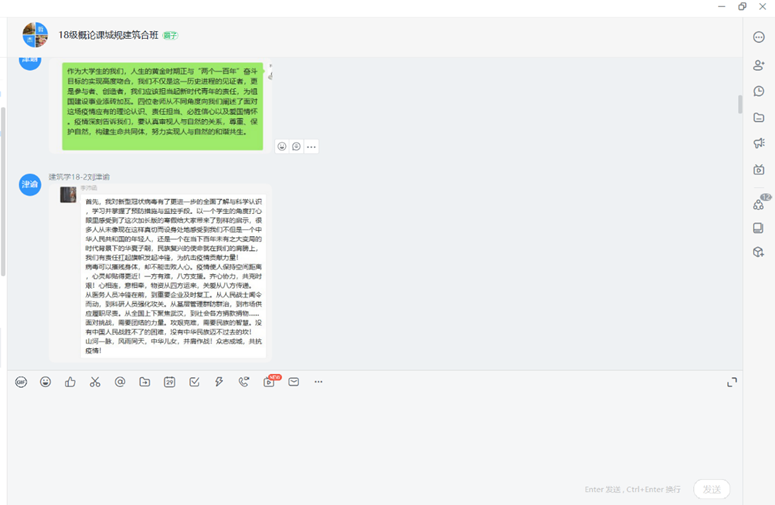Open the calendar schedule icon showing 29
Screen dimensions: 775x505
pos(170,382)
